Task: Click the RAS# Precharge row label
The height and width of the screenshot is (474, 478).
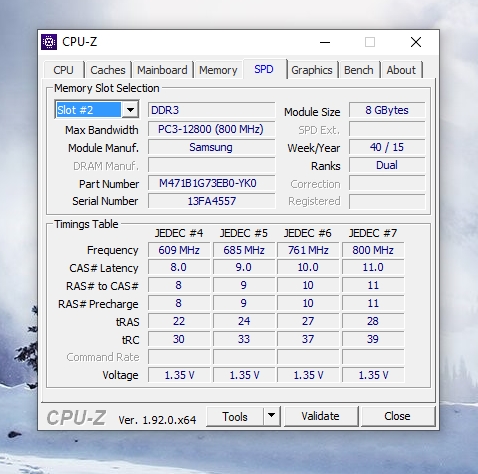Action: coord(98,304)
